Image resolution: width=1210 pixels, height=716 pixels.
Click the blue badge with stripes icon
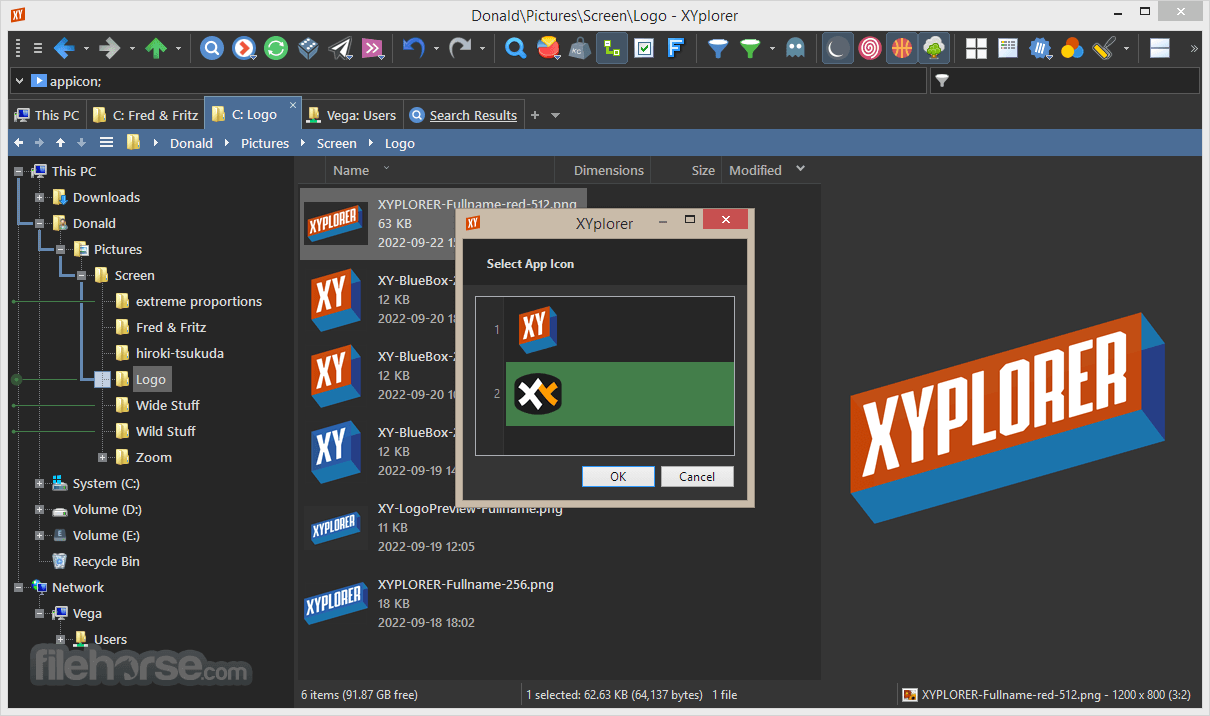pos(1040,47)
